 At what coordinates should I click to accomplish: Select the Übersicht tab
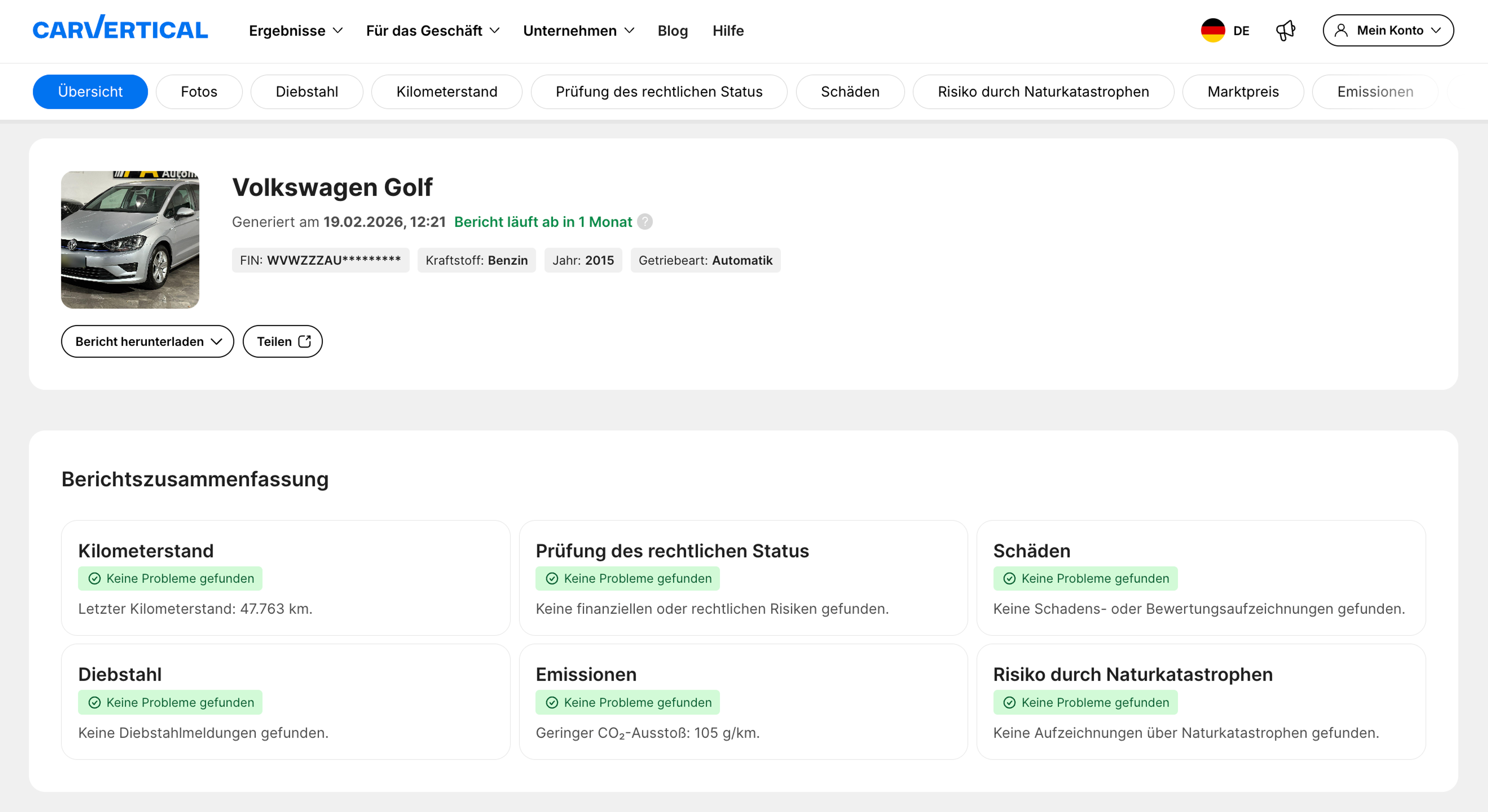pos(90,92)
